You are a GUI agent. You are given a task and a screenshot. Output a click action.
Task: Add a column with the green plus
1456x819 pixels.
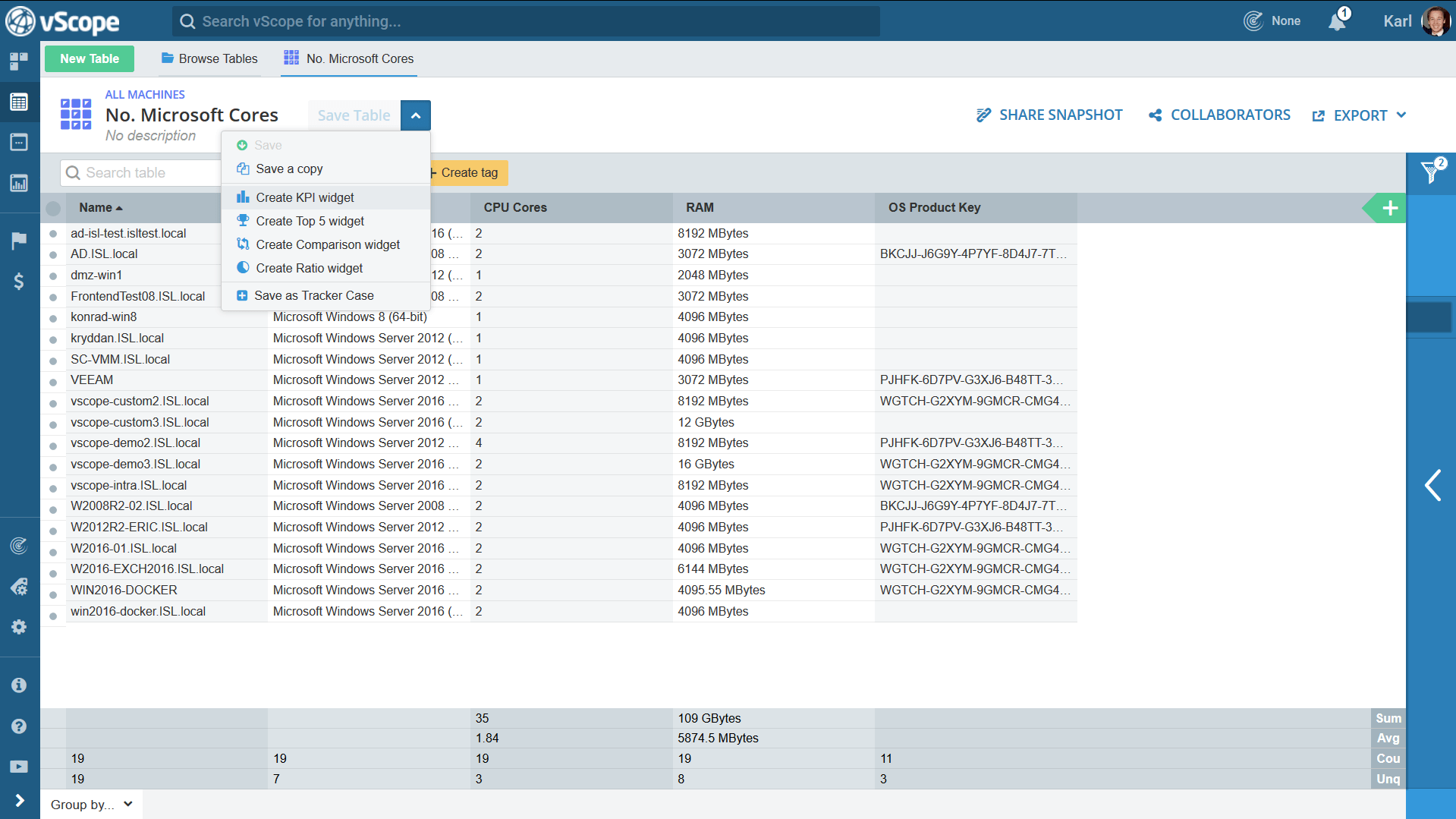(x=1390, y=208)
